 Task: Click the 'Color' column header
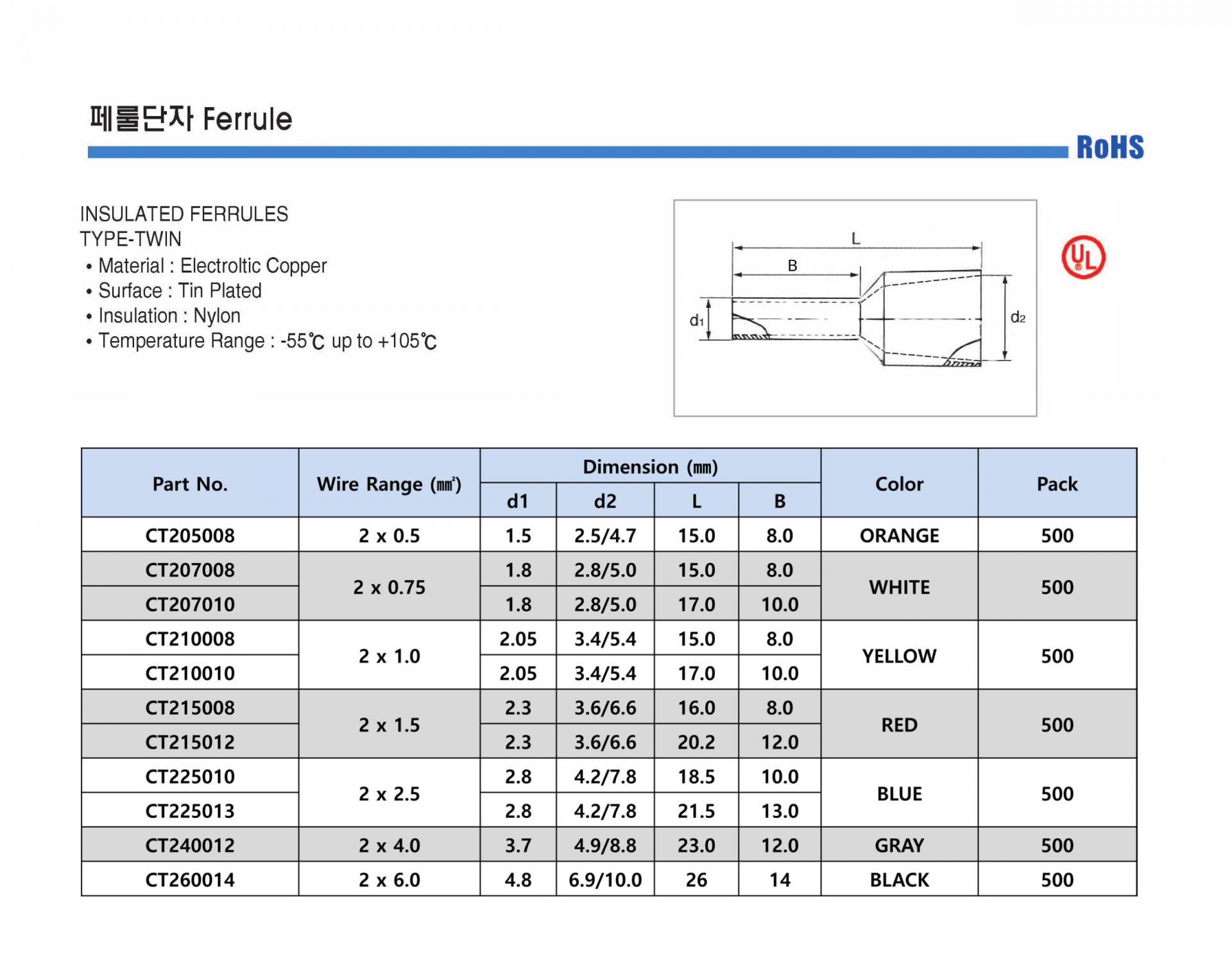[900, 483]
